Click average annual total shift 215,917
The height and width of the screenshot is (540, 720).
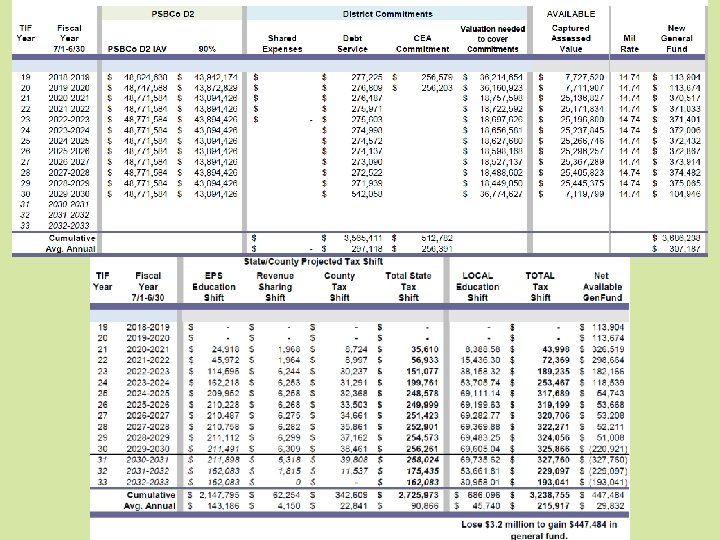pos(553,506)
